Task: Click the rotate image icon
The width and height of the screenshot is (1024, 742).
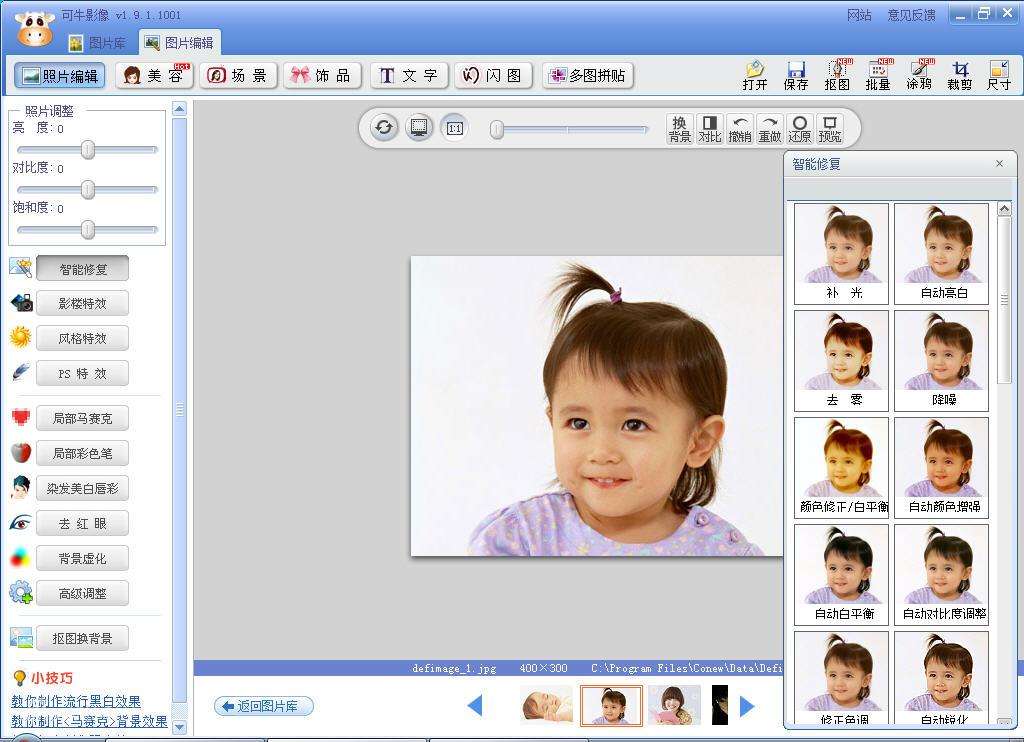Action: point(384,127)
